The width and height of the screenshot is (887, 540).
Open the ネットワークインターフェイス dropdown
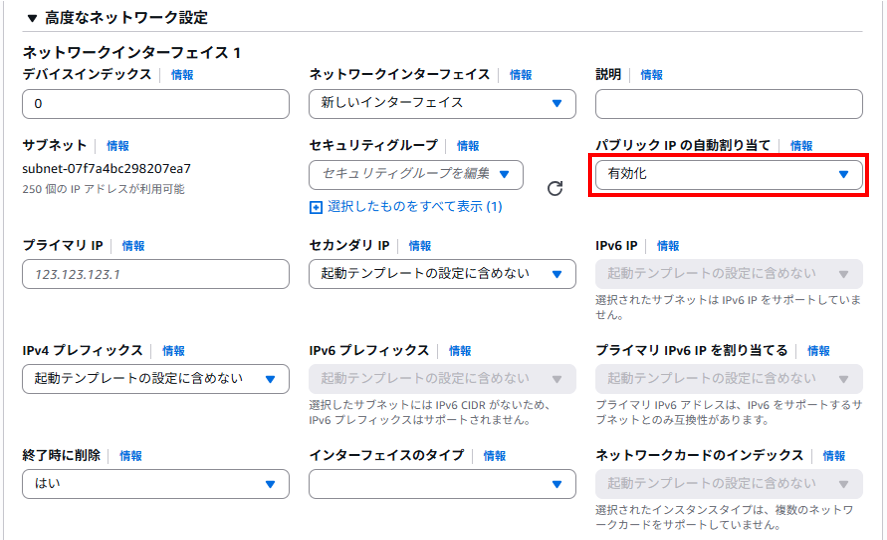pos(442,103)
